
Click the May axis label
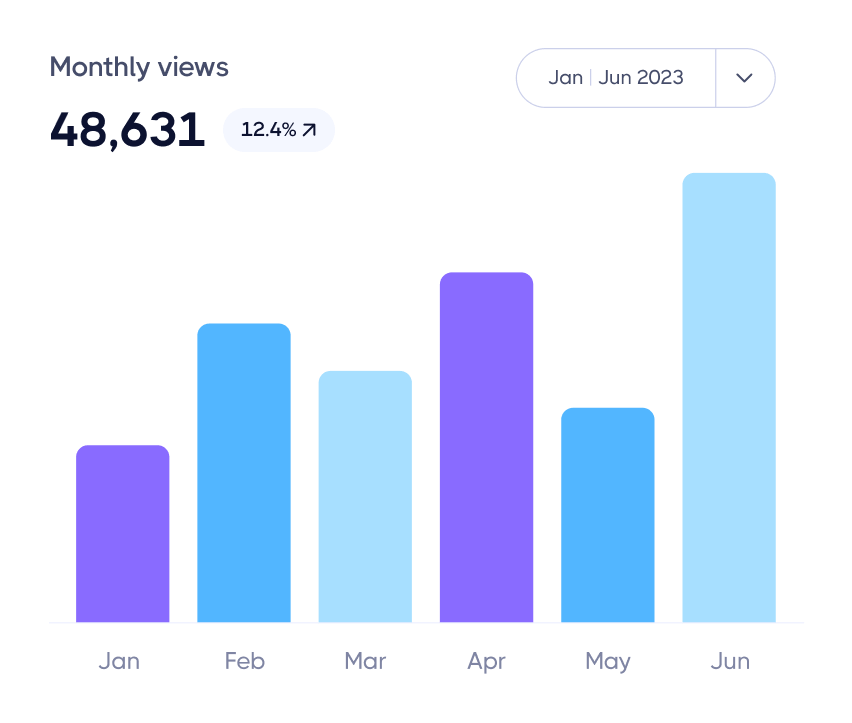pos(608,661)
